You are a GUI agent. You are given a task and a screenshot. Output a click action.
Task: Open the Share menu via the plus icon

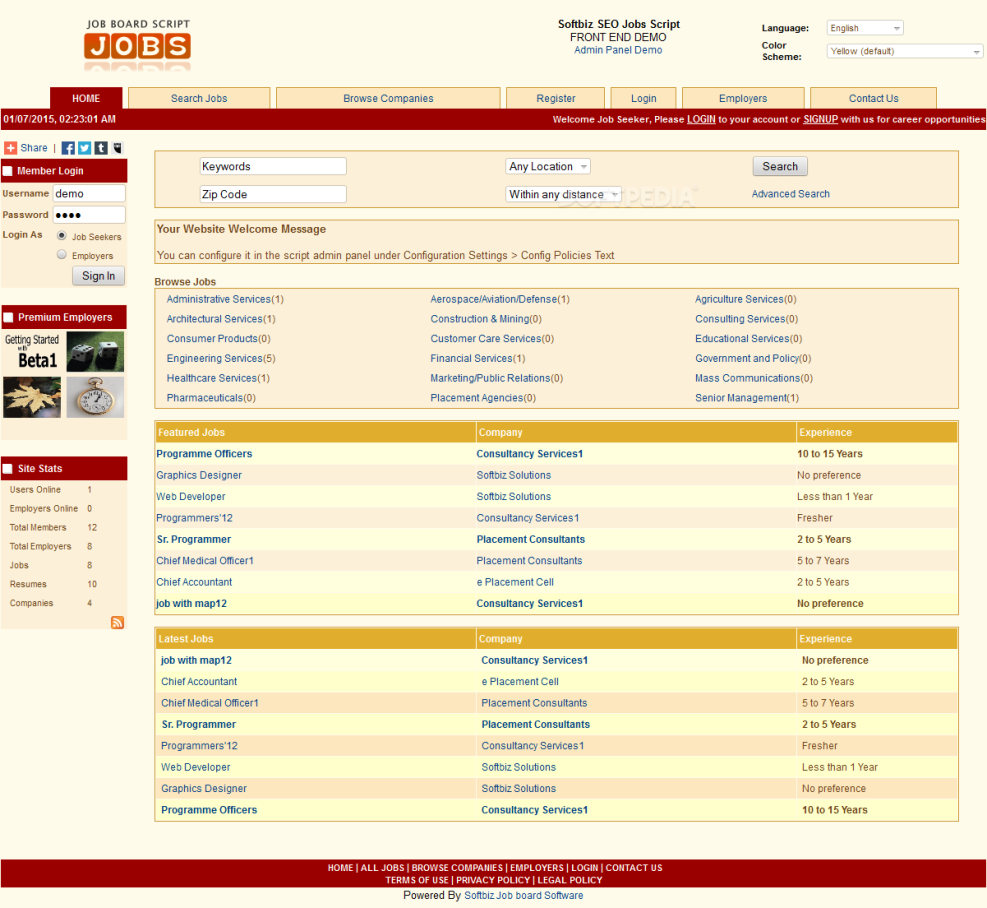pos(10,148)
